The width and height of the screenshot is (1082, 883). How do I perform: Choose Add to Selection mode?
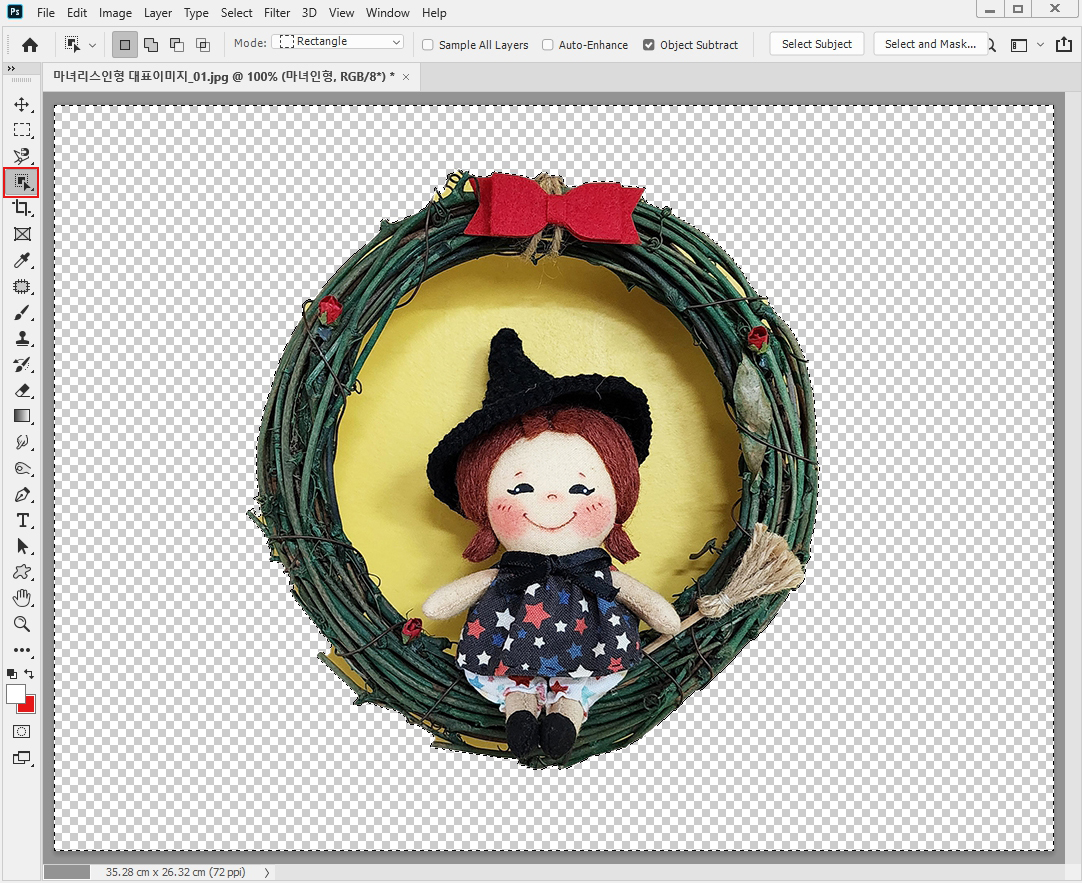coord(150,45)
